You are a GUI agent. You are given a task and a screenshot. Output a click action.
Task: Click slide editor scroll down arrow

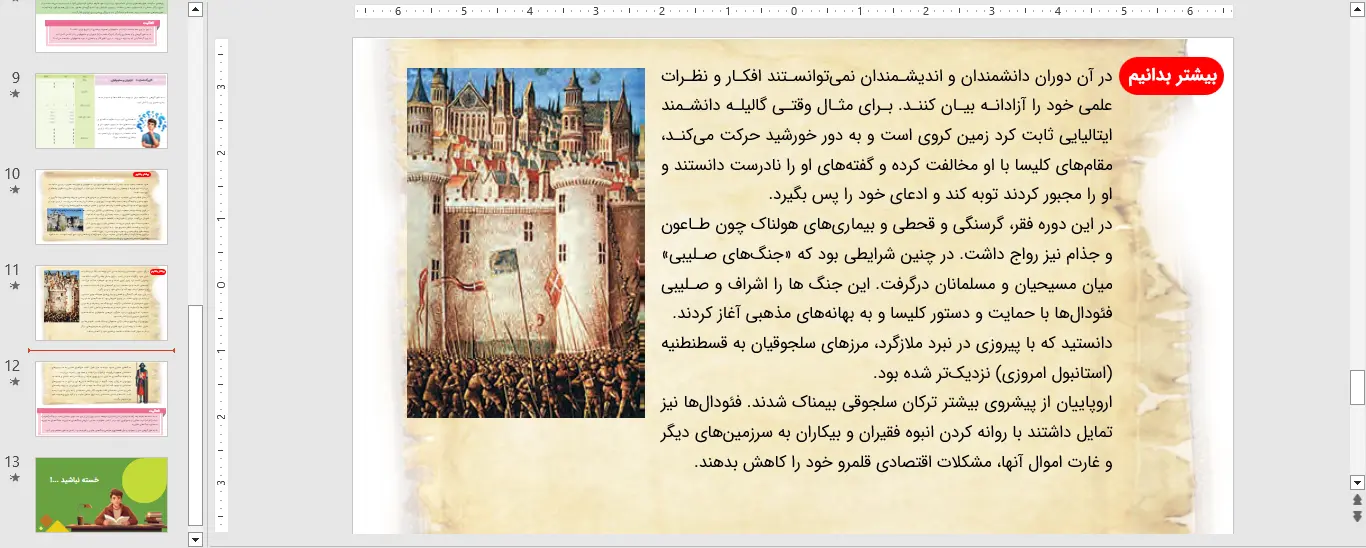pos(1357,482)
